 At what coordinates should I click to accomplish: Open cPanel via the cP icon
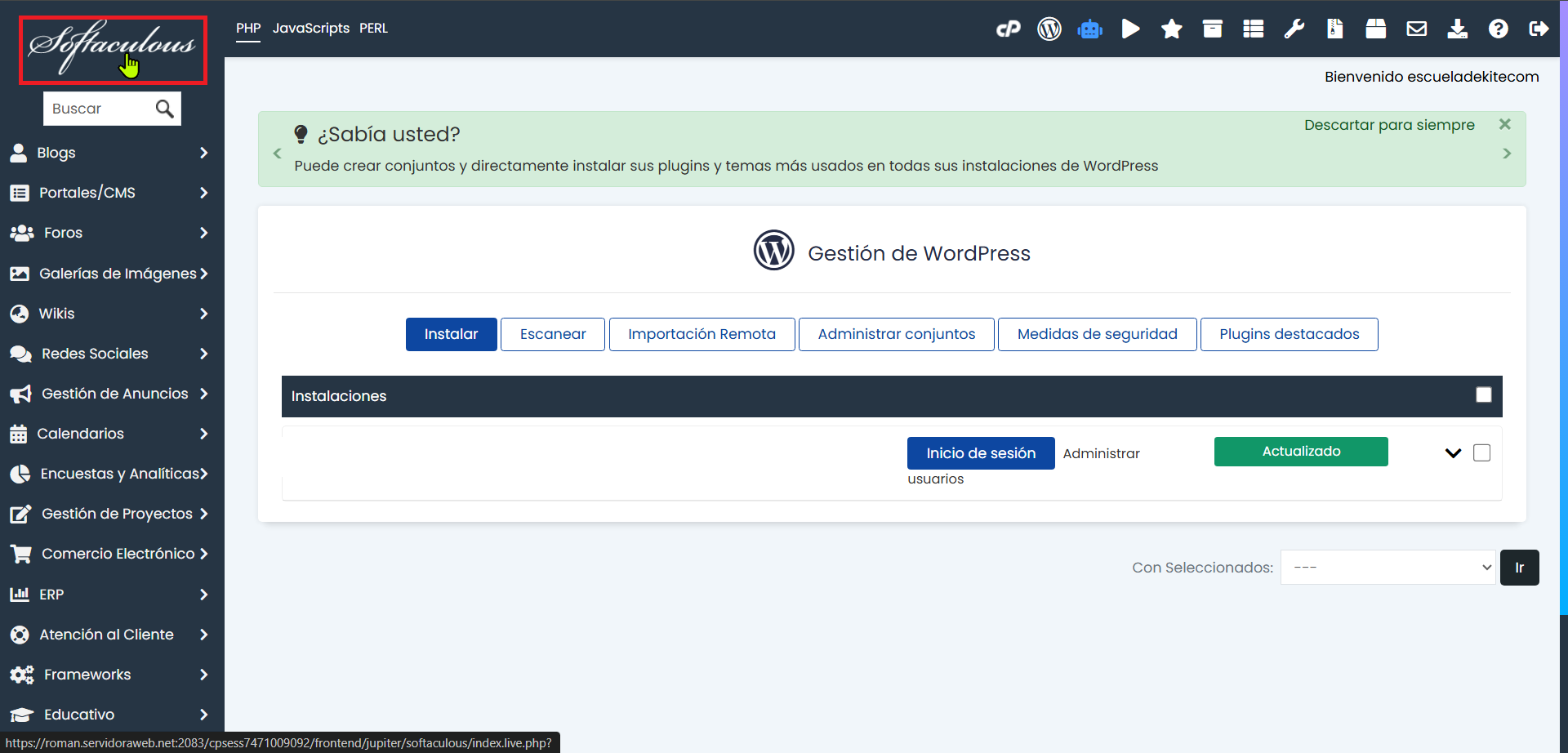(1009, 29)
